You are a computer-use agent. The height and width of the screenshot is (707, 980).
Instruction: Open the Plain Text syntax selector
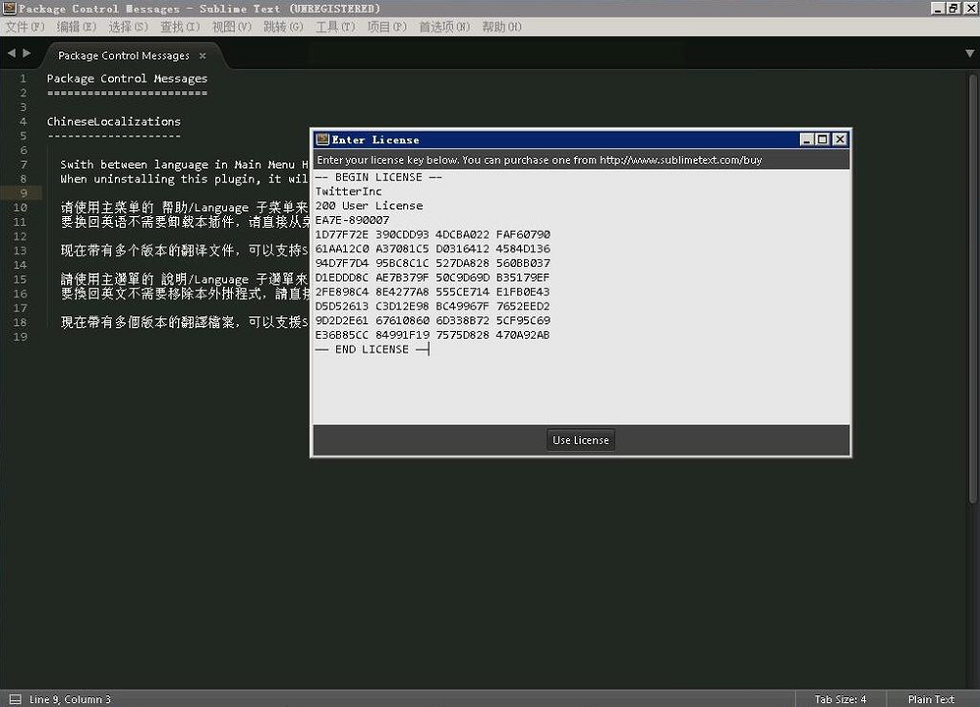[931, 699]
